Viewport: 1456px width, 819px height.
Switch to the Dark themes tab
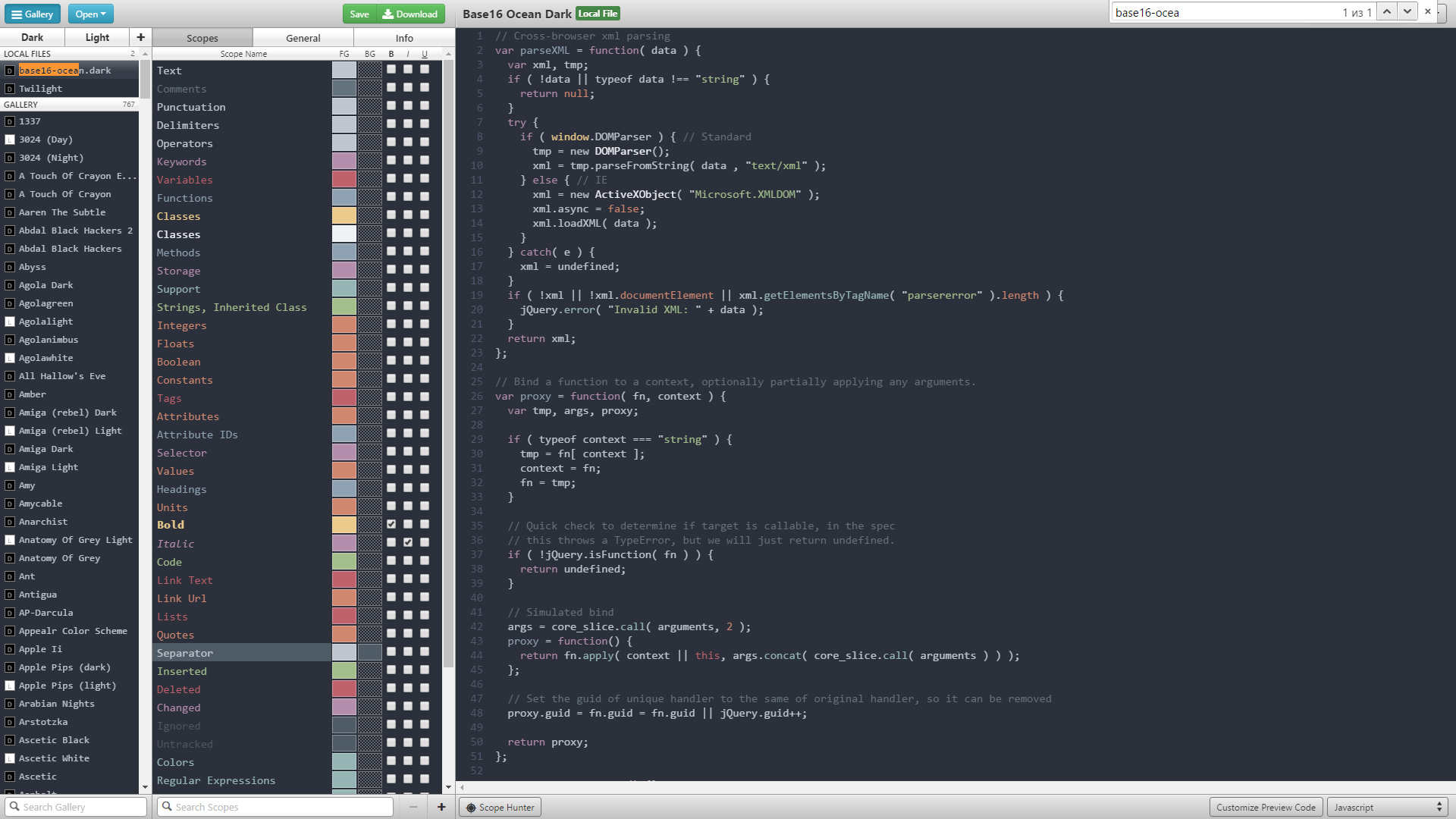pyautogui.click(x=32, y=37)
